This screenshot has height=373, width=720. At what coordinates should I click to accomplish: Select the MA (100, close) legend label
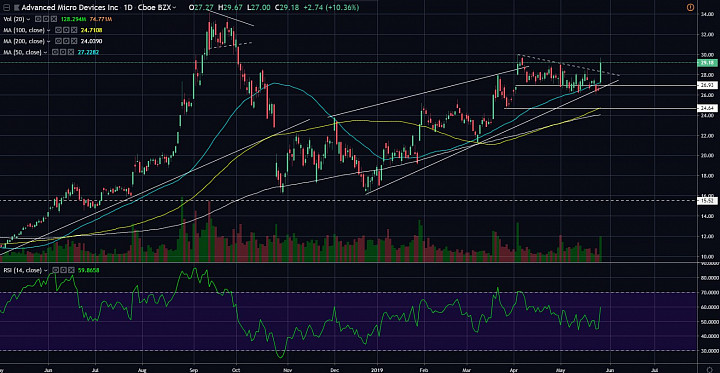24,30
